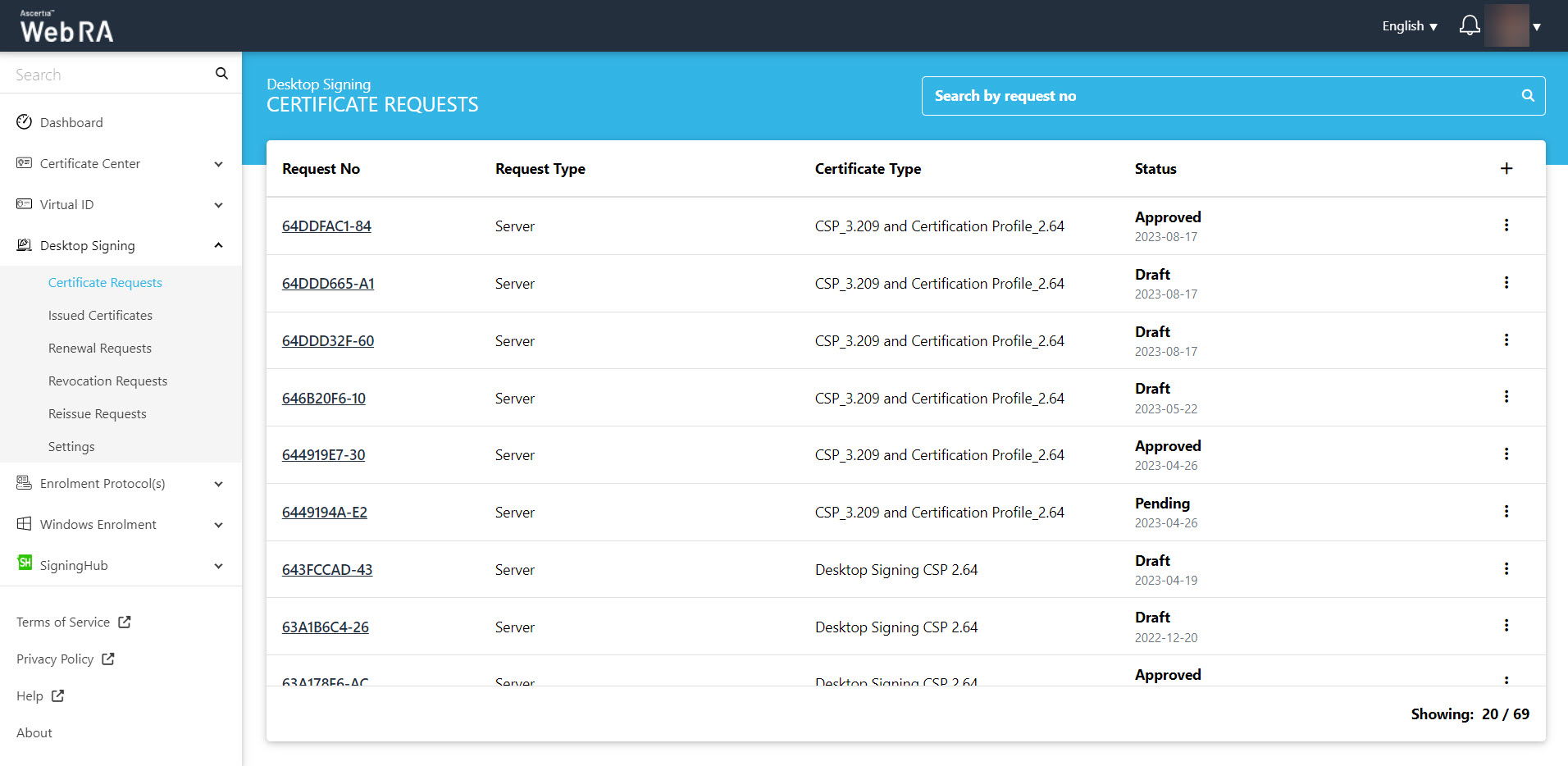
Task: Focus the Search by request no field
Action: 1222,96
